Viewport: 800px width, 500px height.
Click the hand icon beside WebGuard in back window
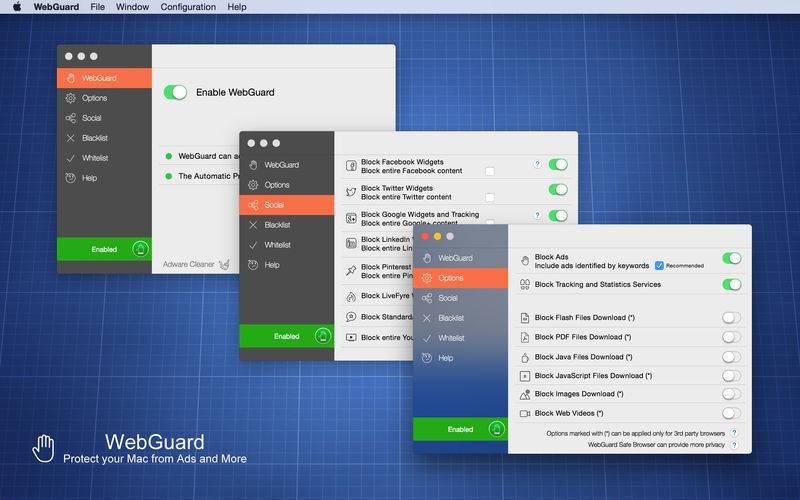[71, 78]
